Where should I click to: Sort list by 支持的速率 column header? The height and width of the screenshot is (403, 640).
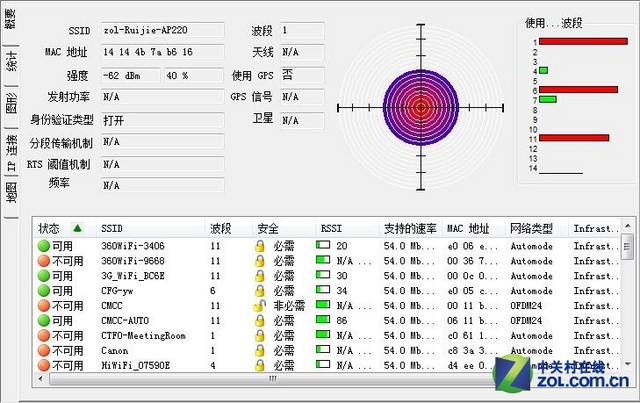(411, 228)
